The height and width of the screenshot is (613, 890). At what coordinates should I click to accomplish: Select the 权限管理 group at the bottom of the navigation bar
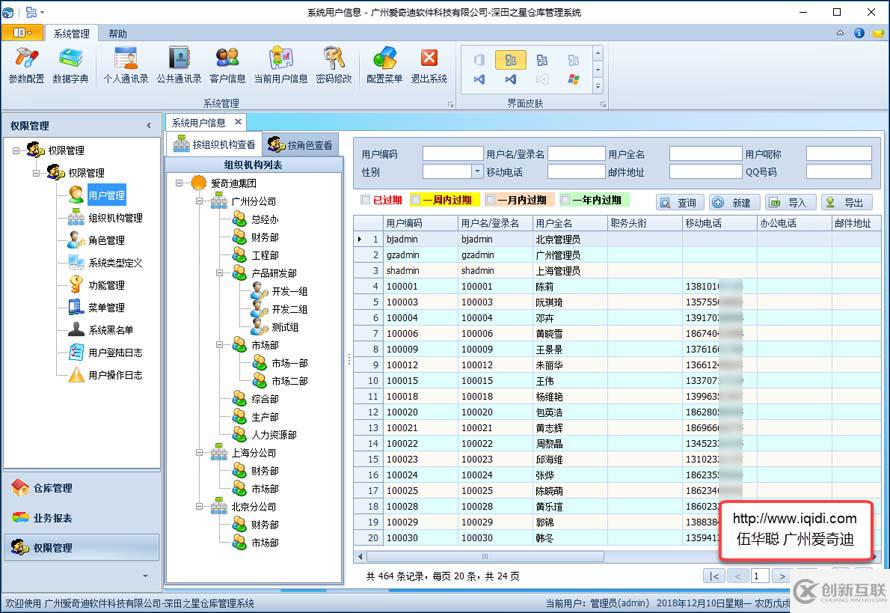point(82,548)
